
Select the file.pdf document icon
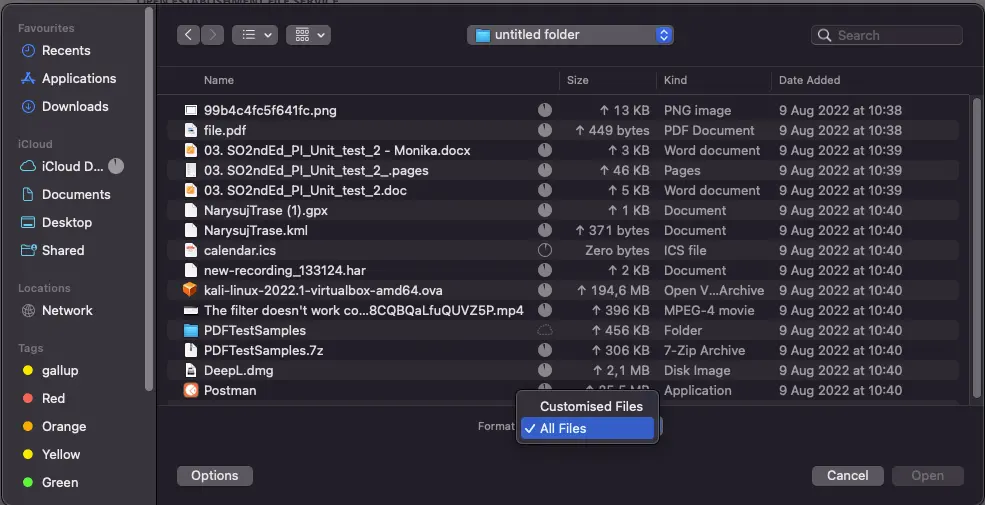point(190,131)
